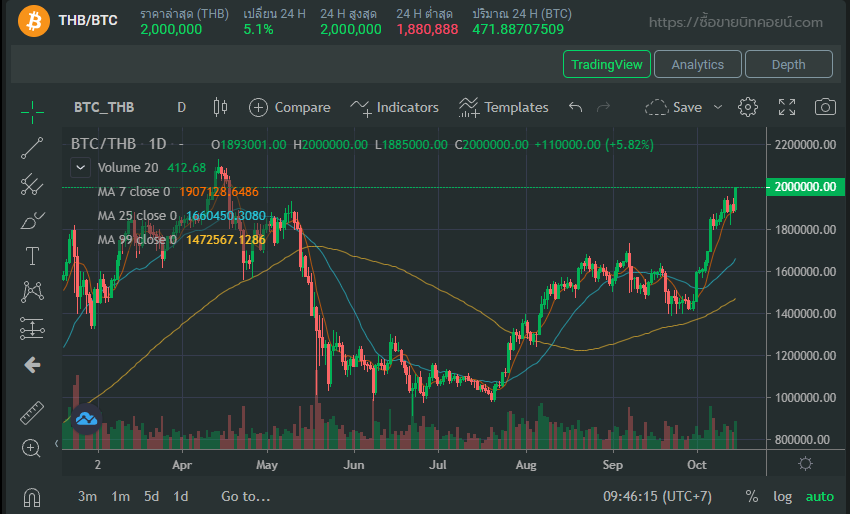Open the candlestick chart style selector
Image resolution: width=850 pixels, height=514 pixels.
220,107
